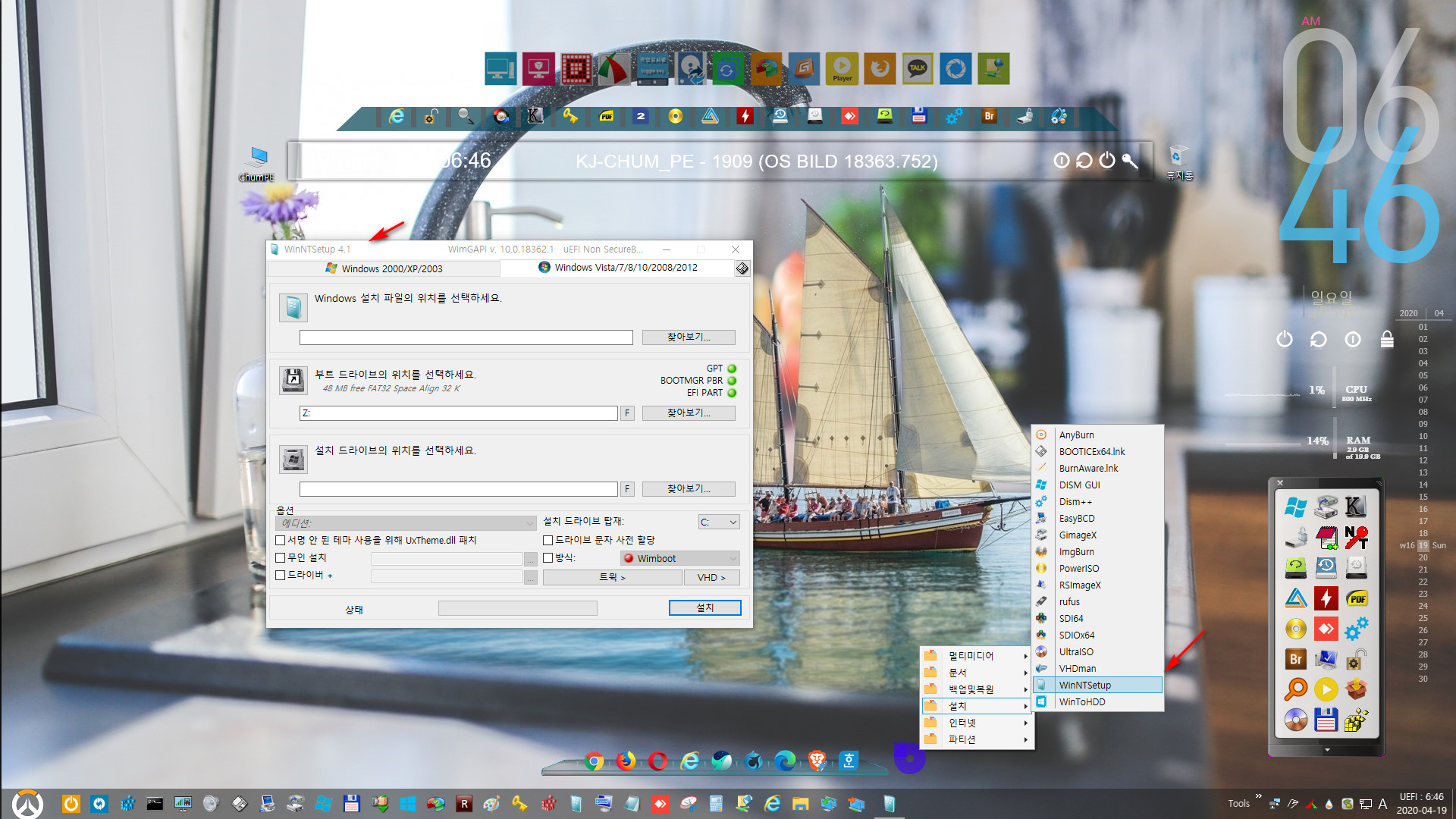The height and width of the screenshot is (819, 1456).
Task: Click the EFI PART green status indicator
Action: click(x=732, y=393)
